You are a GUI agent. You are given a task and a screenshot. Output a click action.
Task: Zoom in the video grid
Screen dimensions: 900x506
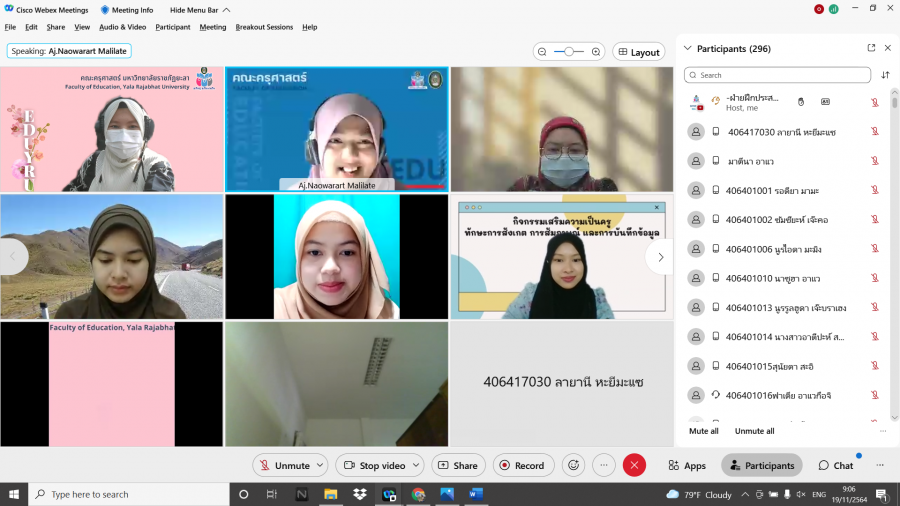[x=596, y=52]
